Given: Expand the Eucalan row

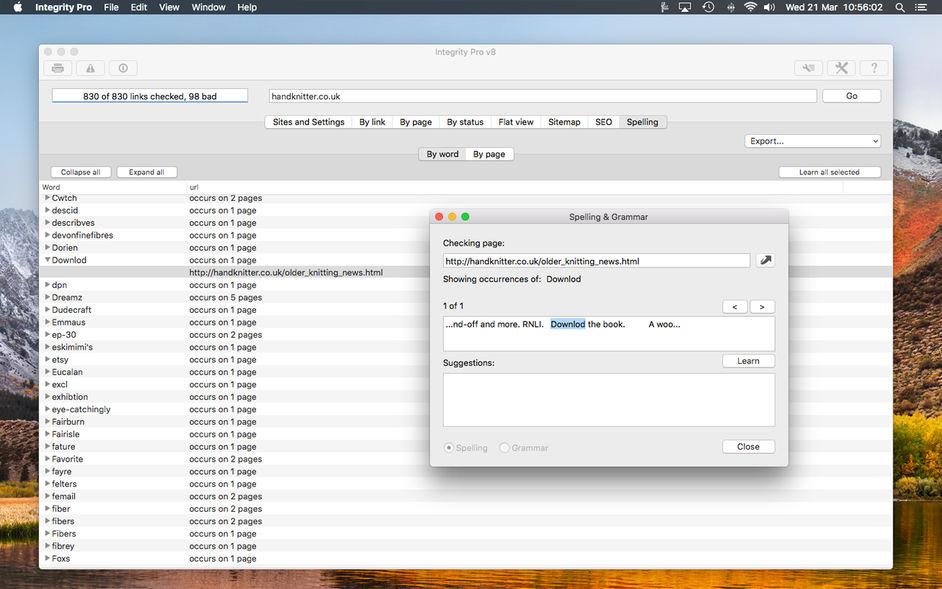Looking at the screenshot, I should pos(47,371).
